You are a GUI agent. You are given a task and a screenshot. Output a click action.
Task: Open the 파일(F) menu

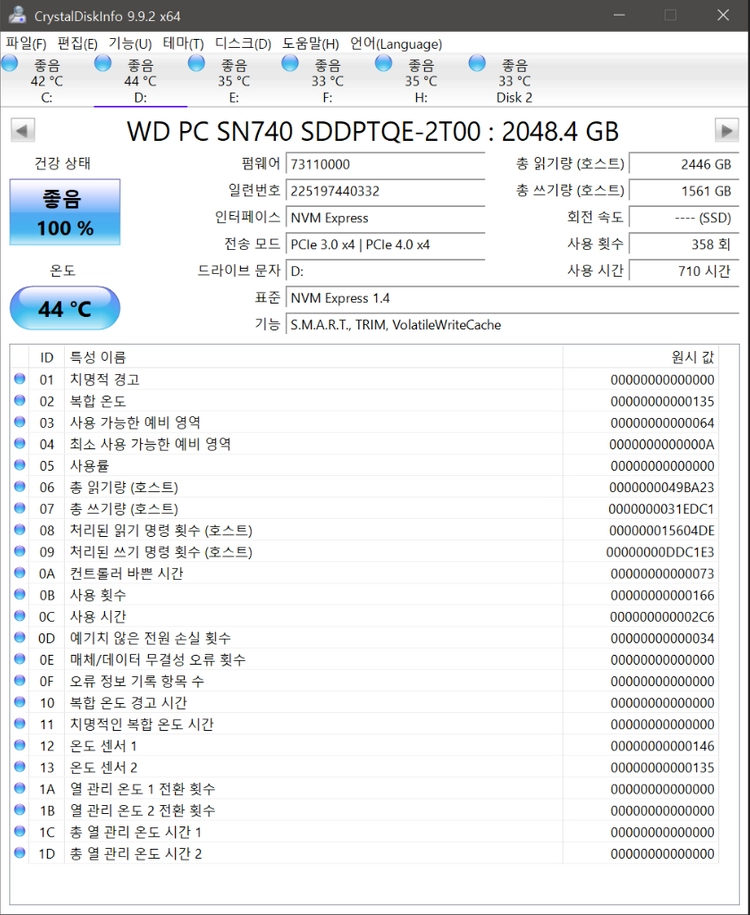coord(26,44)
